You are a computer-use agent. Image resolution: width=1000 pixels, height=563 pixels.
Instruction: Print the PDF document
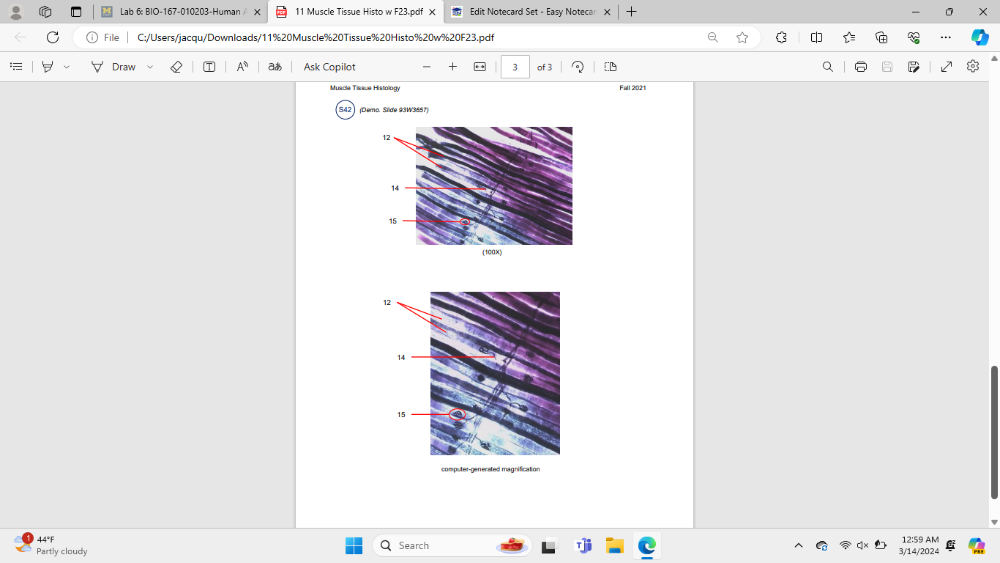[860, 67]
